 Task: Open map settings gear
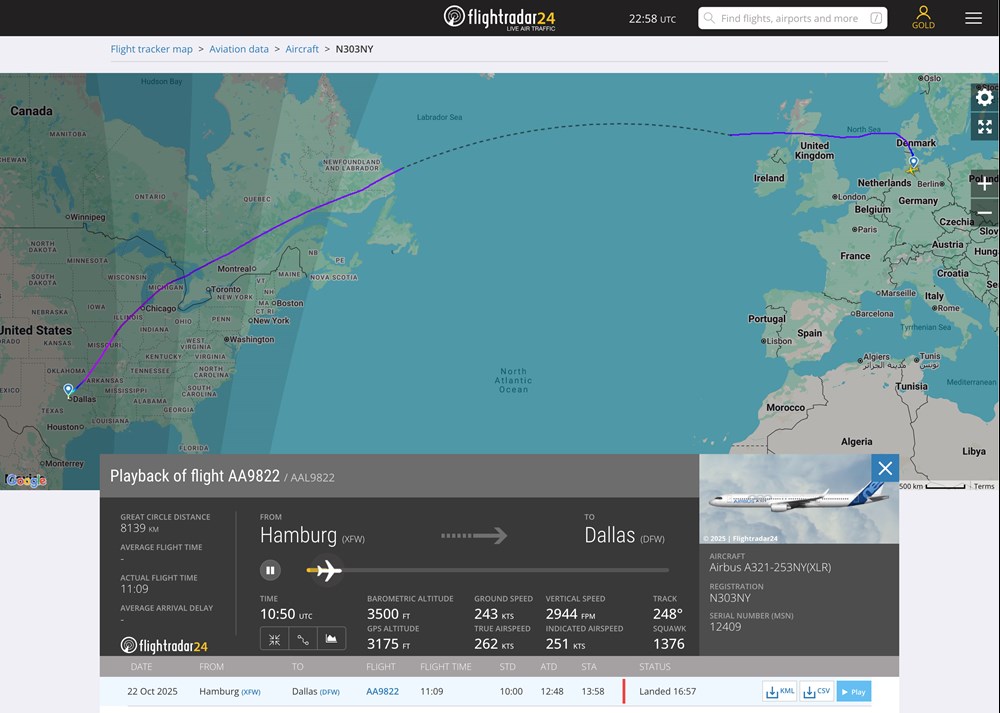pyautogui.click(x=984, y=97)
